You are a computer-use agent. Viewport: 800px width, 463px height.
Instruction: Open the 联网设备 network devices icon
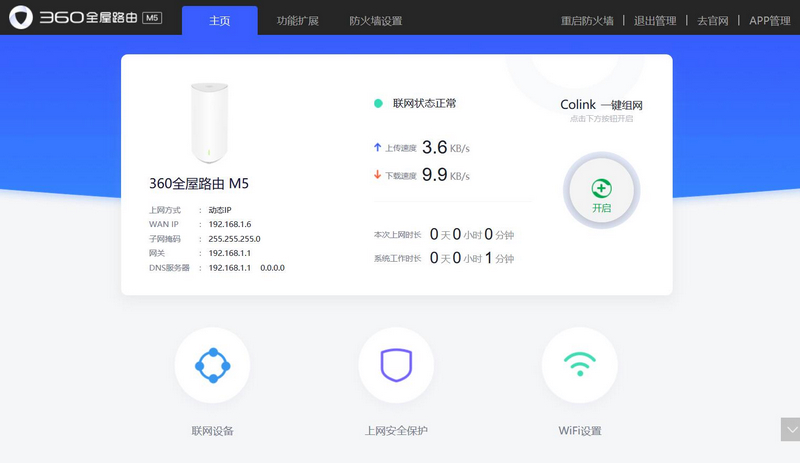point(212,365)
